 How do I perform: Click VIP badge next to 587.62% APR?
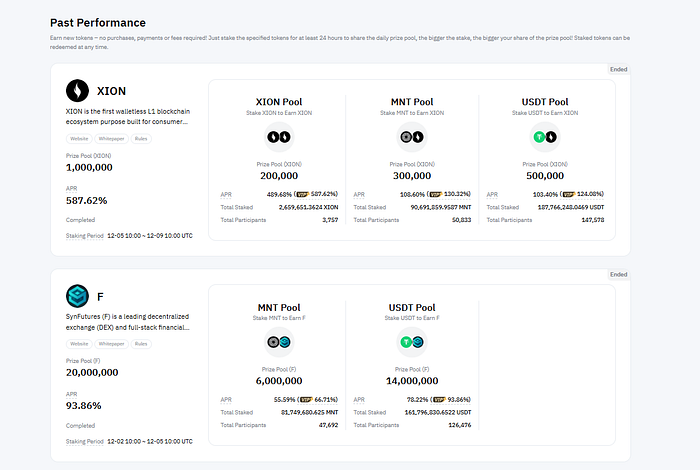click(303, 195)
